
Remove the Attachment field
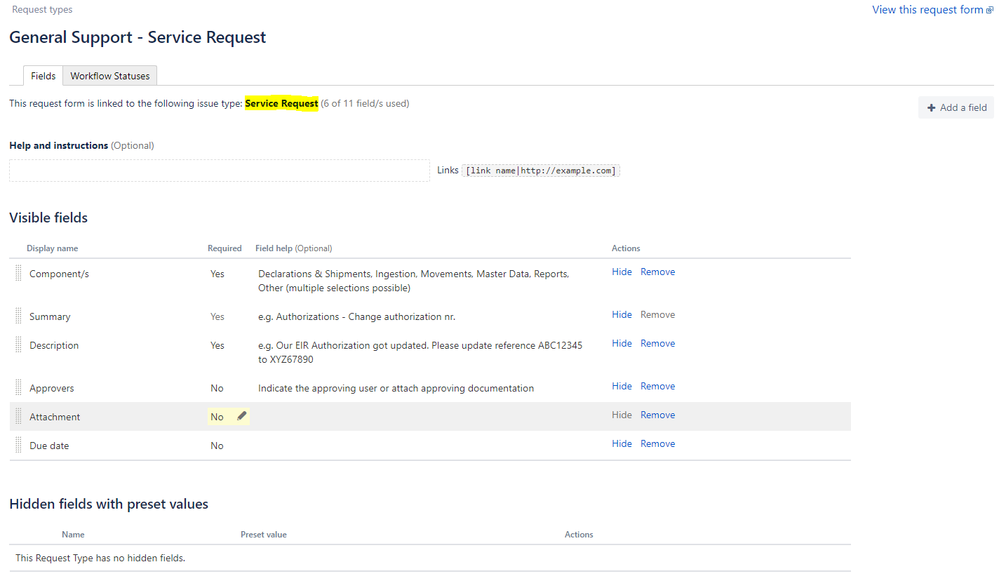(658, 415)
